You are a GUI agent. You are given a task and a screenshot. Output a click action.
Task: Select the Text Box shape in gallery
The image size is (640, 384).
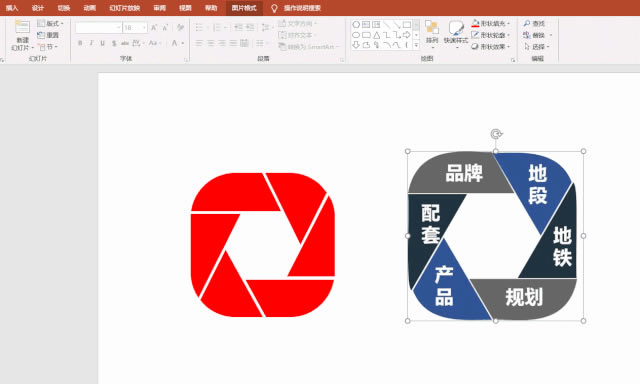click(366, 24)
